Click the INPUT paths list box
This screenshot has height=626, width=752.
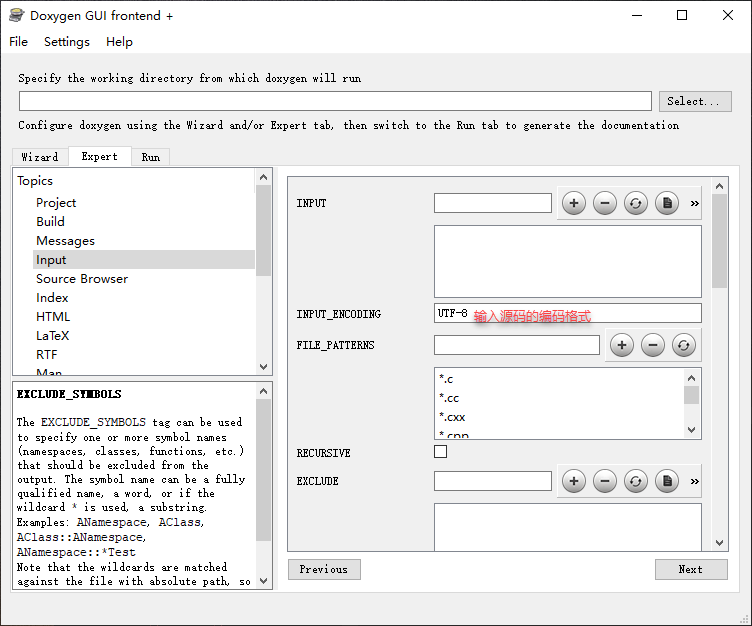(568, 261)
